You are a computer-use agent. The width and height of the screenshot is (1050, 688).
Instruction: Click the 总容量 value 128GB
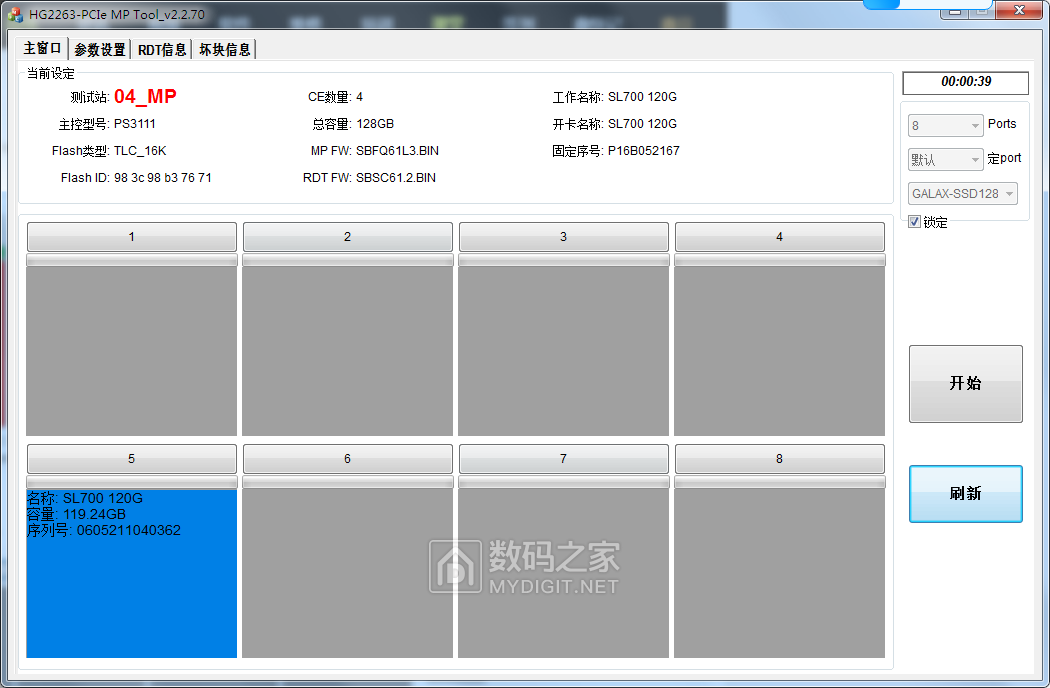[375, 124]
